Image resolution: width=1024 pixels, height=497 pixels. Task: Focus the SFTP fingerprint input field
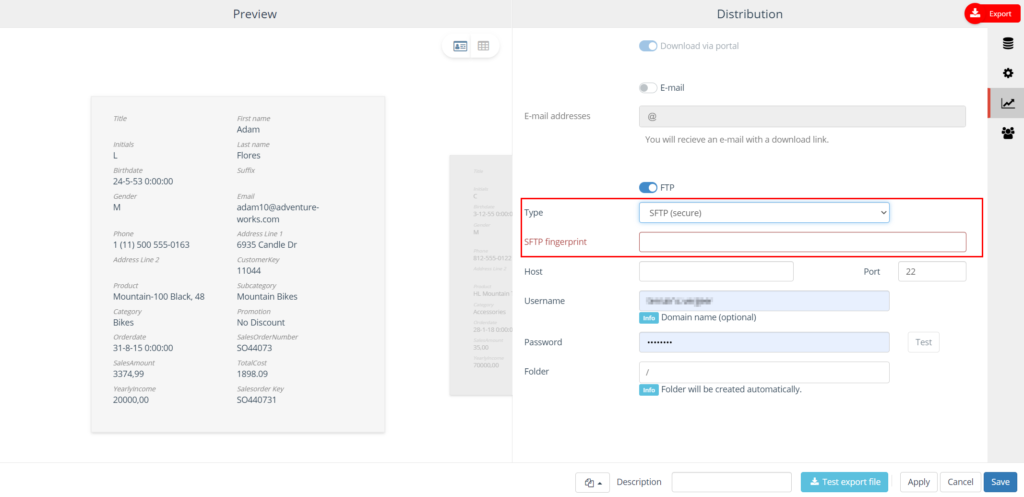[x=802, y=242]
